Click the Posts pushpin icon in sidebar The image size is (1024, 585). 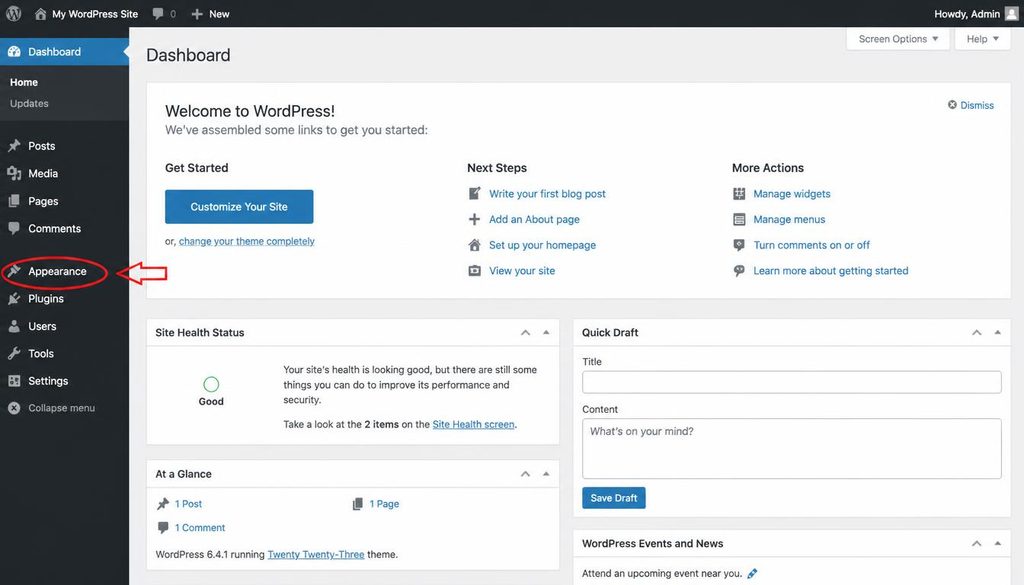(14, 146)
